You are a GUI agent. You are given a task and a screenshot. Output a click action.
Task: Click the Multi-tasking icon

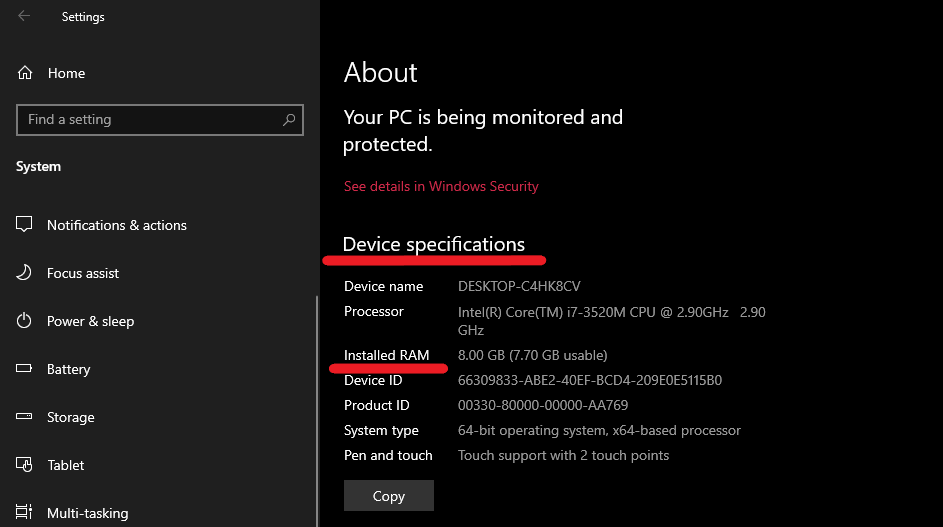24,512
